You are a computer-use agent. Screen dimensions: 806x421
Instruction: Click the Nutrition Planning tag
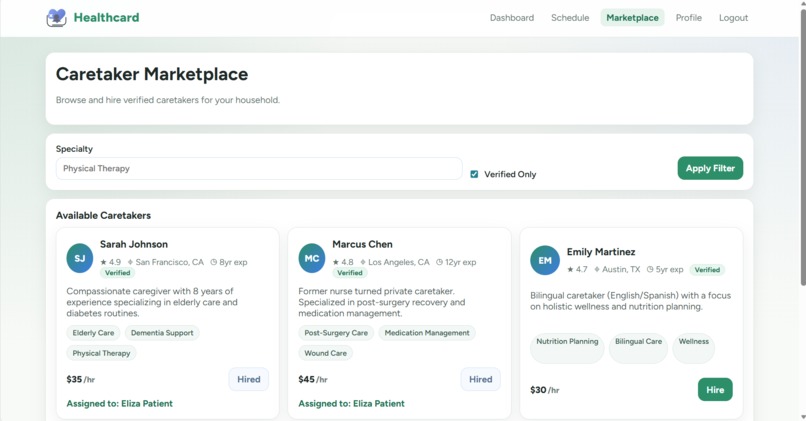point(567,348)
